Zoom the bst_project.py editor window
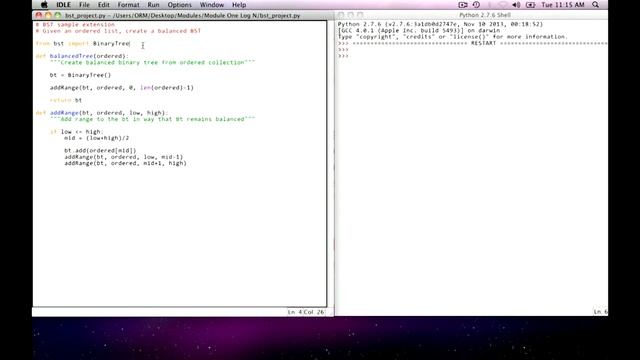This screenshot has width=640, height=360. click(58, 16)
